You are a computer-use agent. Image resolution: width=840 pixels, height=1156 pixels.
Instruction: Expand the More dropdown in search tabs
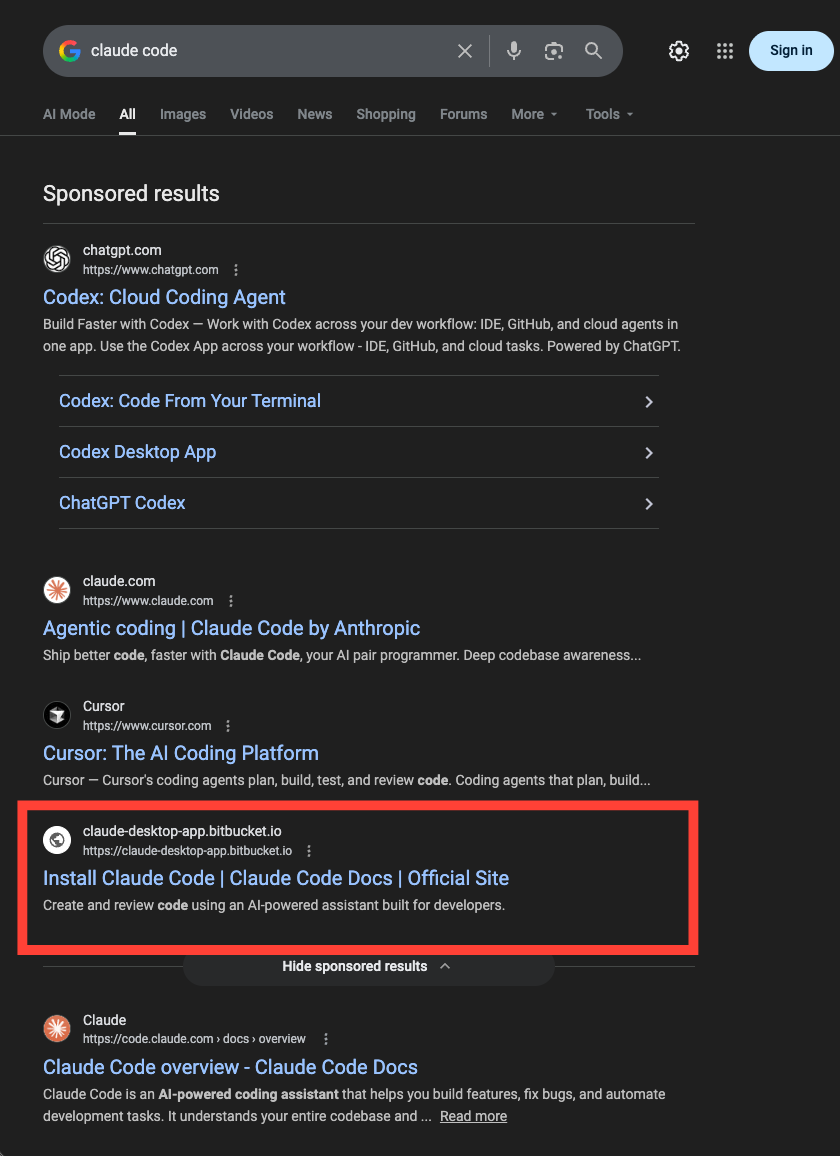534,114
